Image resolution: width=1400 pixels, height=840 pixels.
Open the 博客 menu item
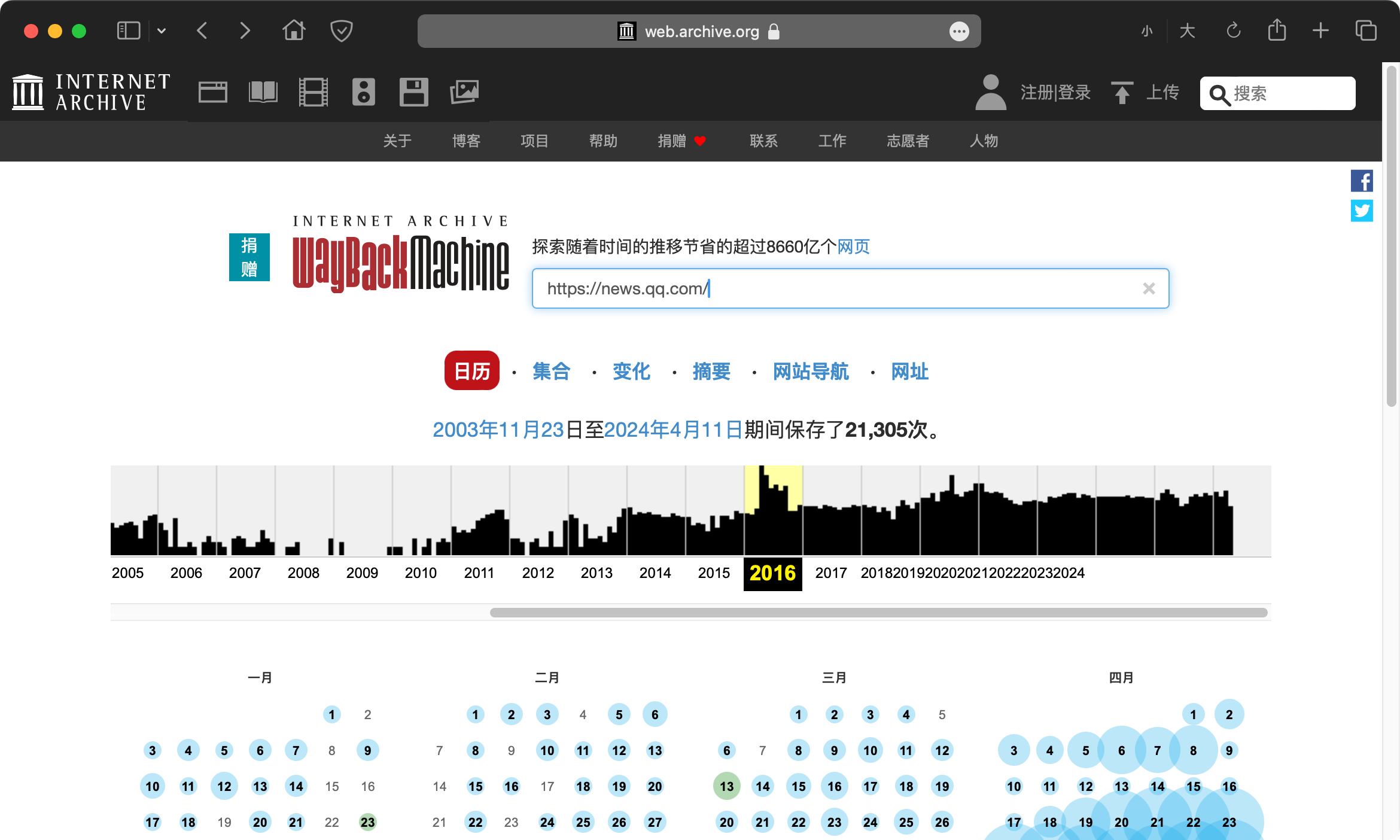[x=466, y=141]
